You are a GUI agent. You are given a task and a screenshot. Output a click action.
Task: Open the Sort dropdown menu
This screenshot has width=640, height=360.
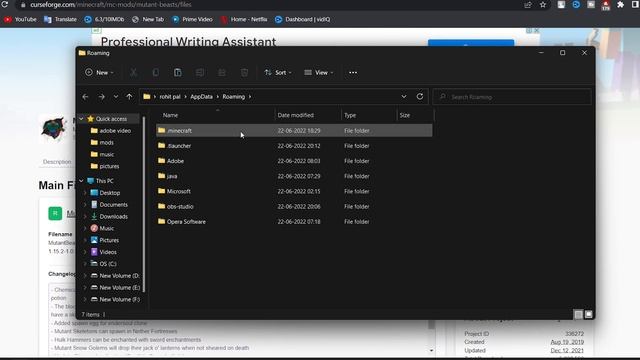[278, 73]
